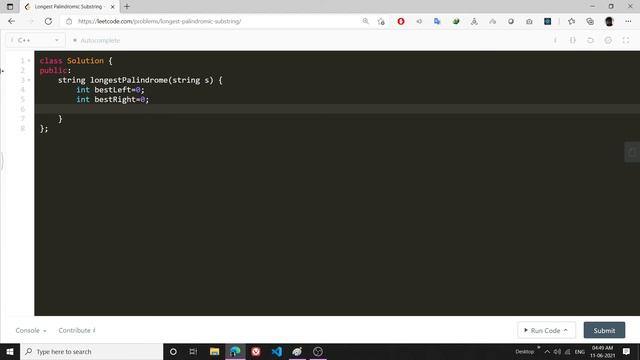Viewport: 640px width, 360px height.
Task: Enter editor fullscreen mode
Action: (626, 40)
